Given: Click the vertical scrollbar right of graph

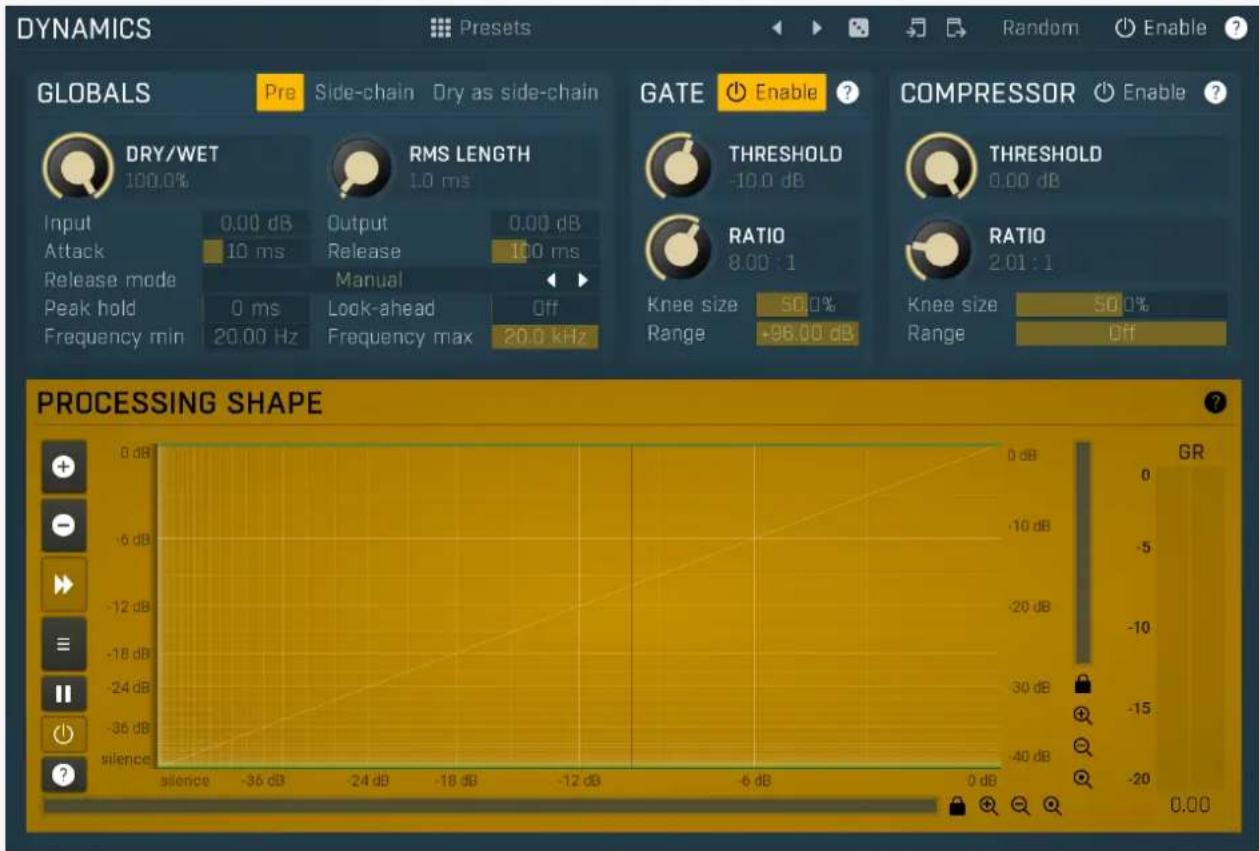Looking at the screenshot, I should pos(1082,553).
